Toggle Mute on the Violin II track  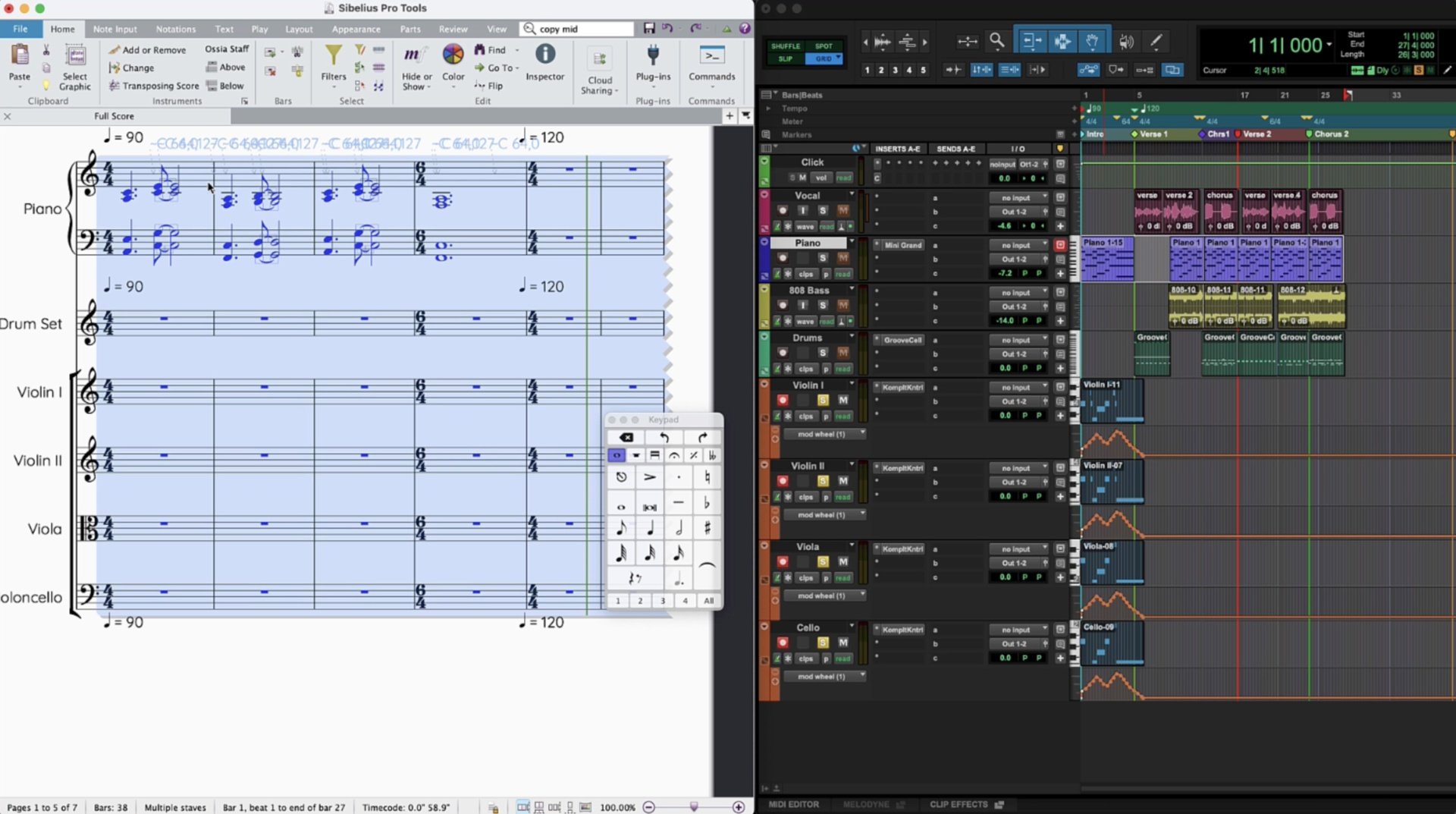coord(843,481)
